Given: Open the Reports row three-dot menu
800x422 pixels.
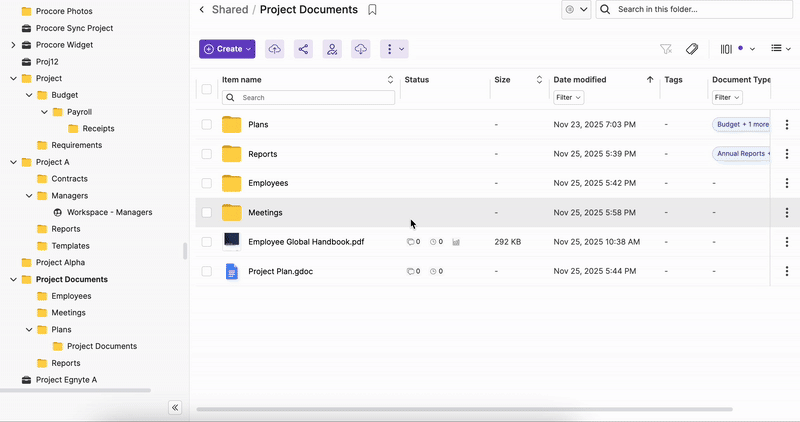Looking at the screenshot, I should (787, 154).
